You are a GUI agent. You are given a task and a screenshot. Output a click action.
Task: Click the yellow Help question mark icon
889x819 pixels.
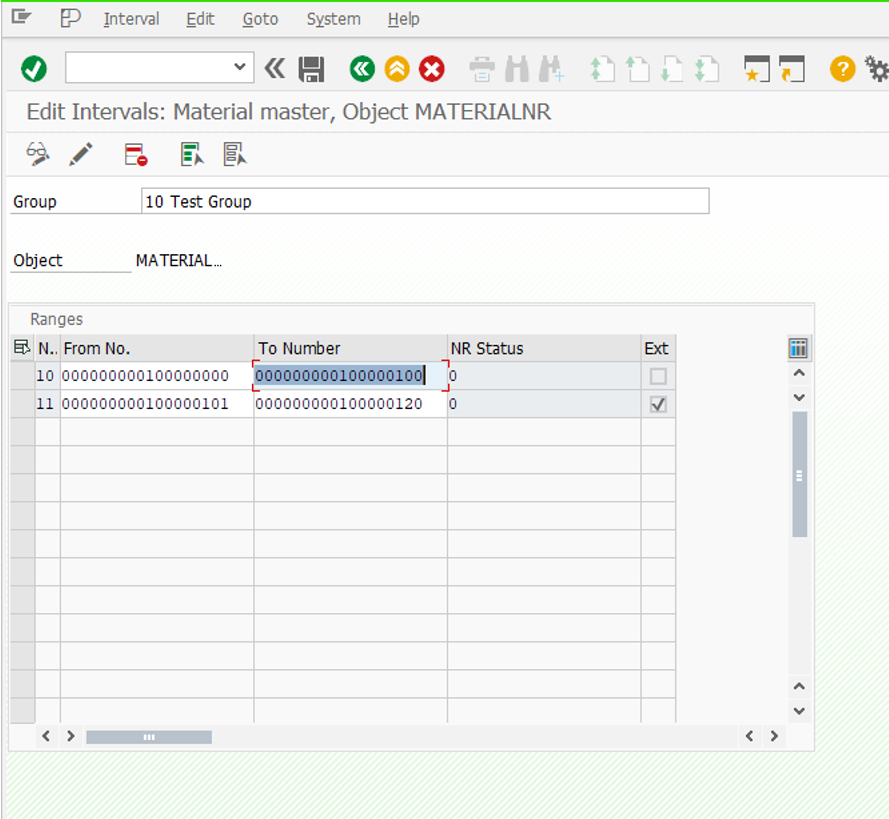[x=842, y=69]
